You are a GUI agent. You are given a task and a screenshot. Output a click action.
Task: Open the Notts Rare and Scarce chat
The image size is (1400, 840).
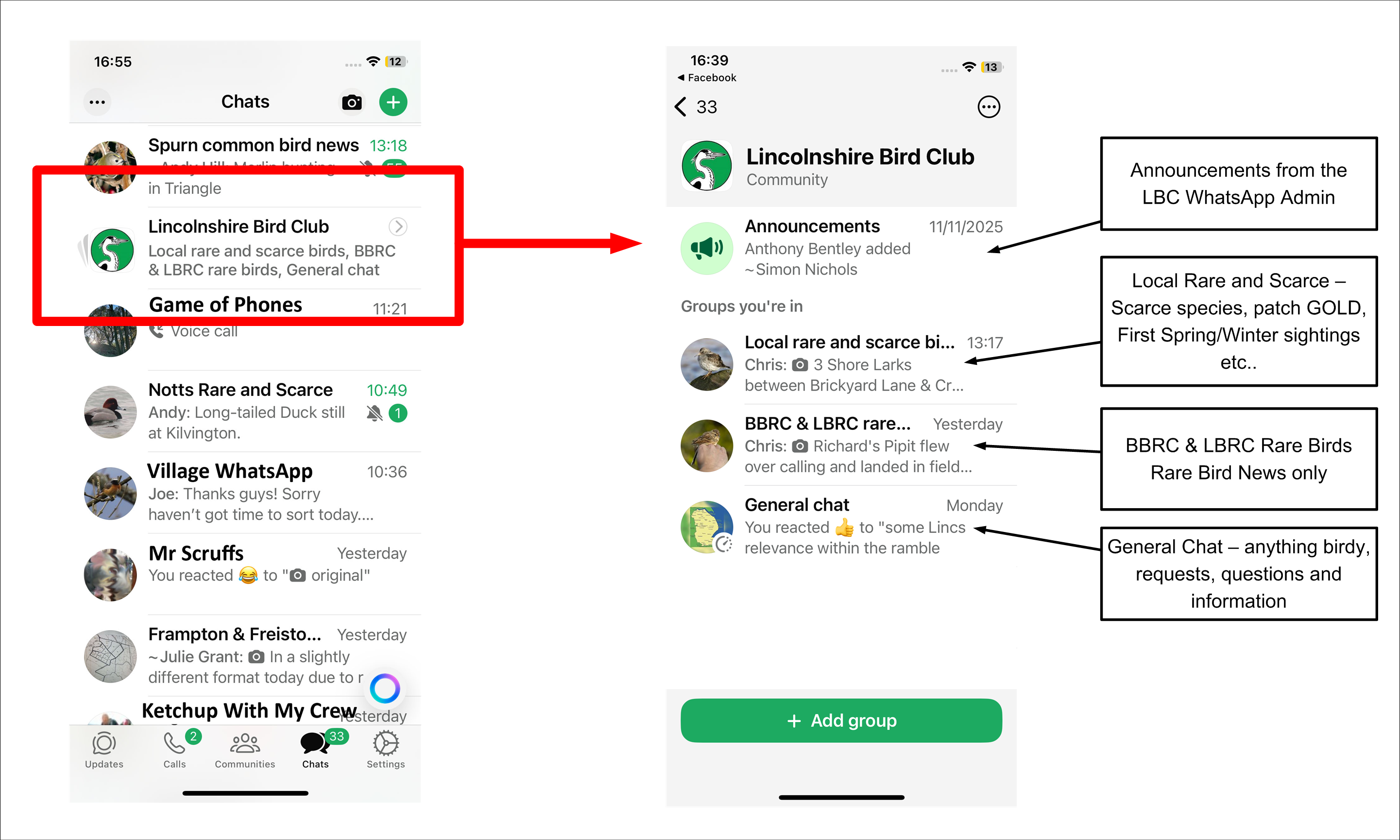pyautogui.click(x=245, y=411)
